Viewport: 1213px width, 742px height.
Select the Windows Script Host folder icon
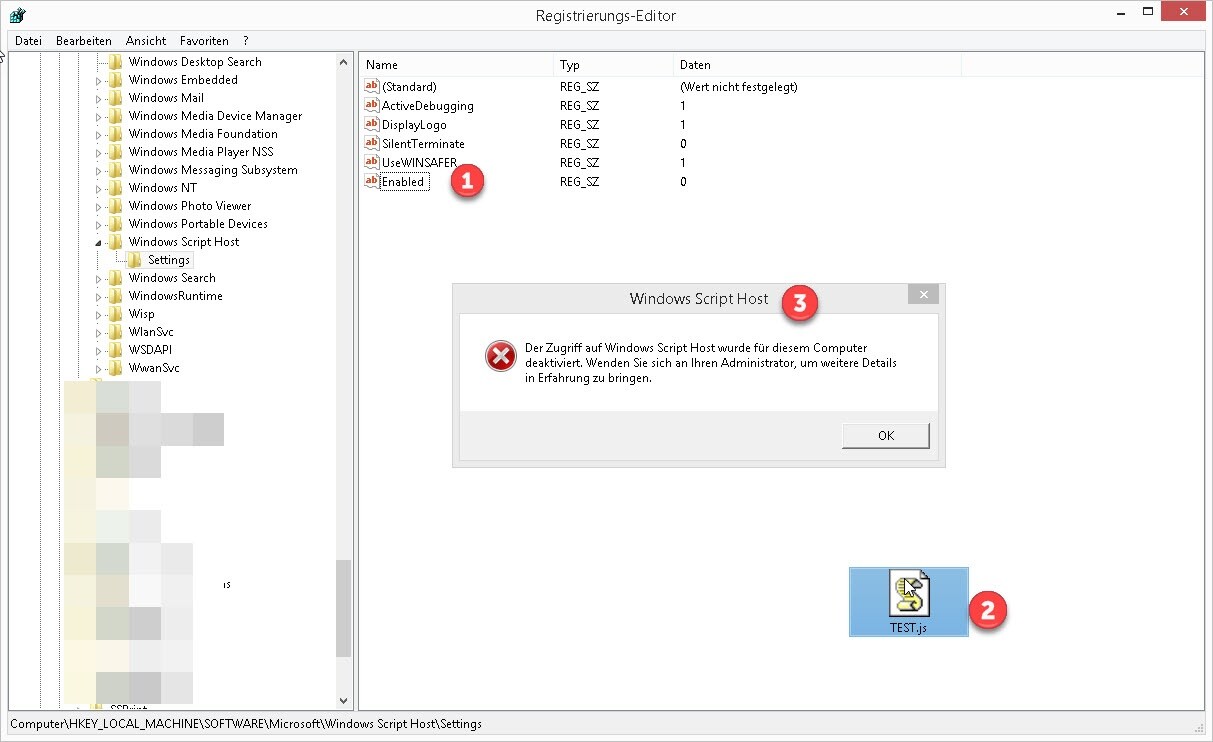coord(116,241)
